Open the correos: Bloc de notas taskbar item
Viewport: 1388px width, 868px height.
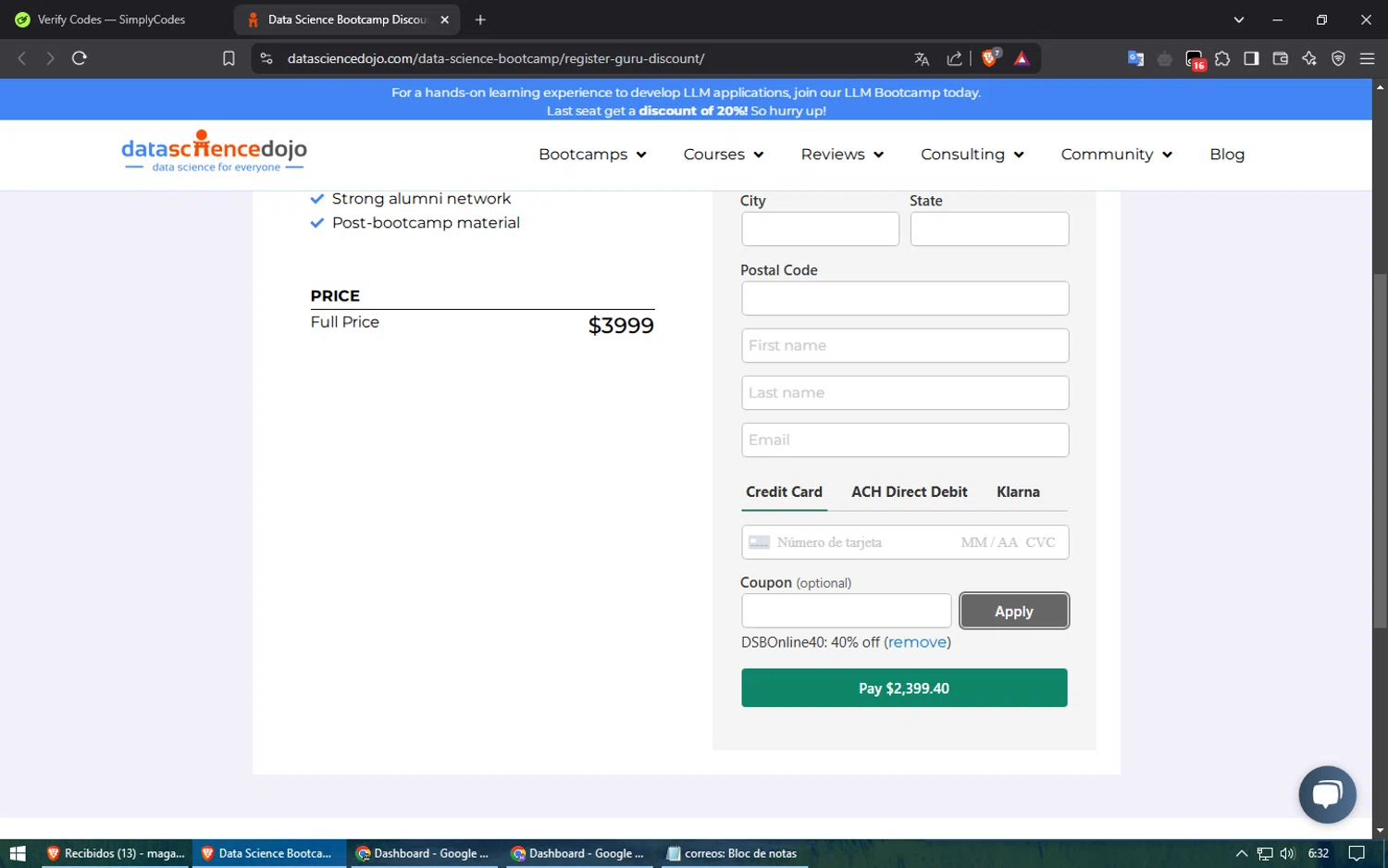[x=733, y=853]
